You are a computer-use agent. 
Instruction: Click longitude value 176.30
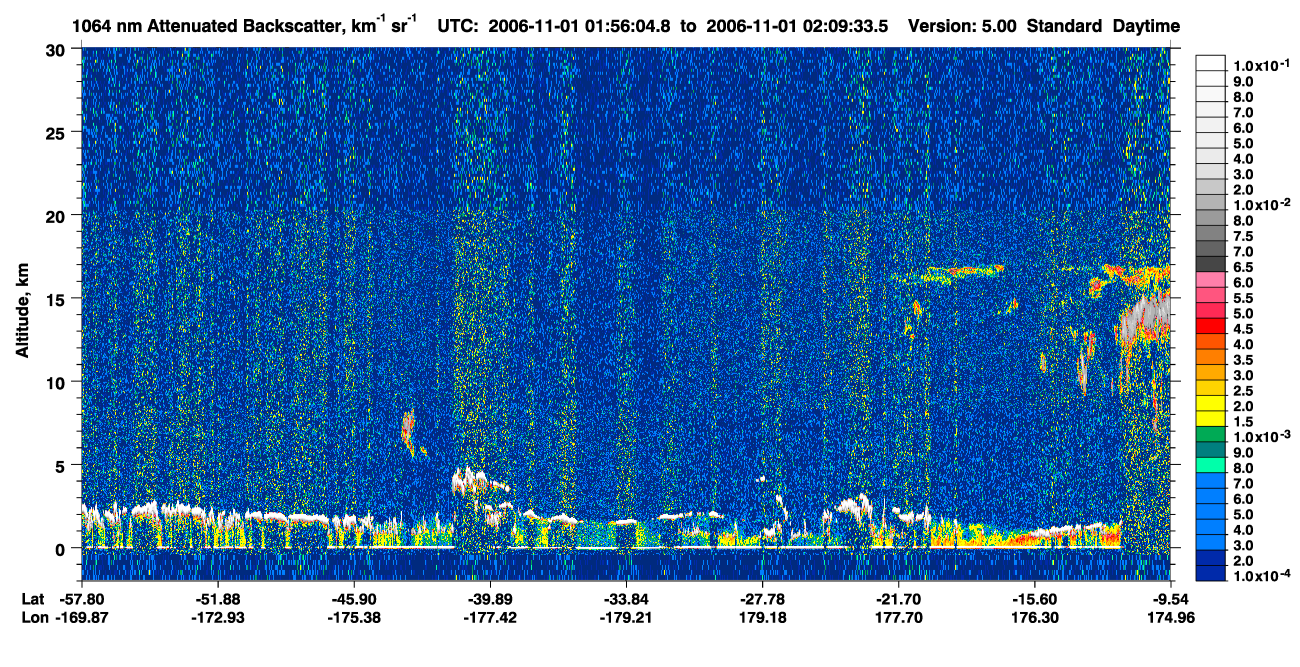(1035, 617)
